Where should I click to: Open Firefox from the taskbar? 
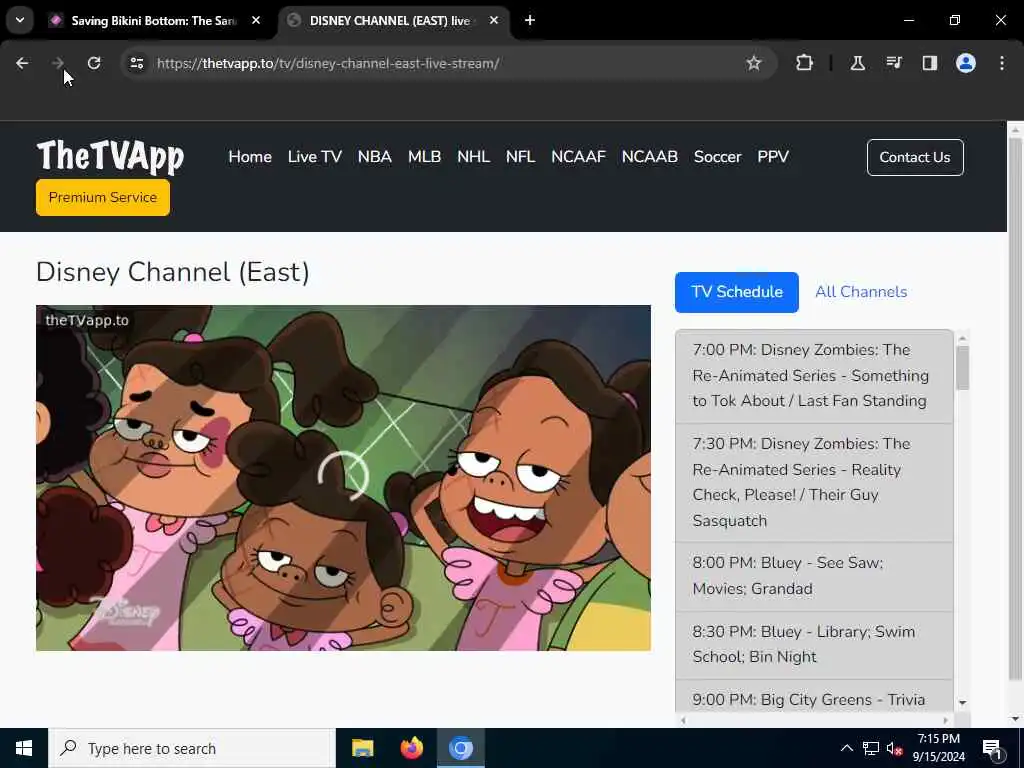coord(411,748)
